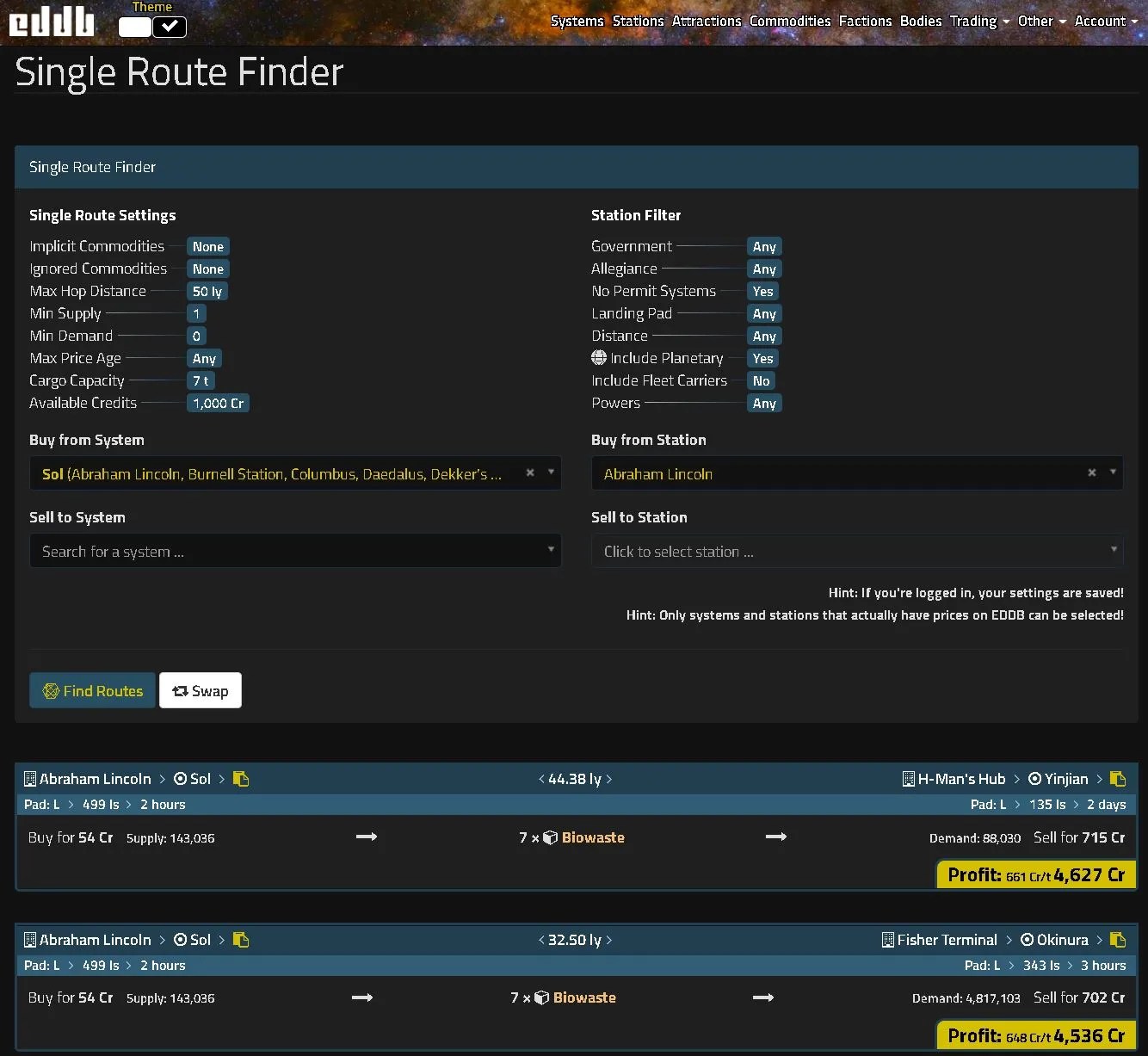Change the Powers filter value
This screenshot has width=1148, height=1056.
tap(764, 404)
